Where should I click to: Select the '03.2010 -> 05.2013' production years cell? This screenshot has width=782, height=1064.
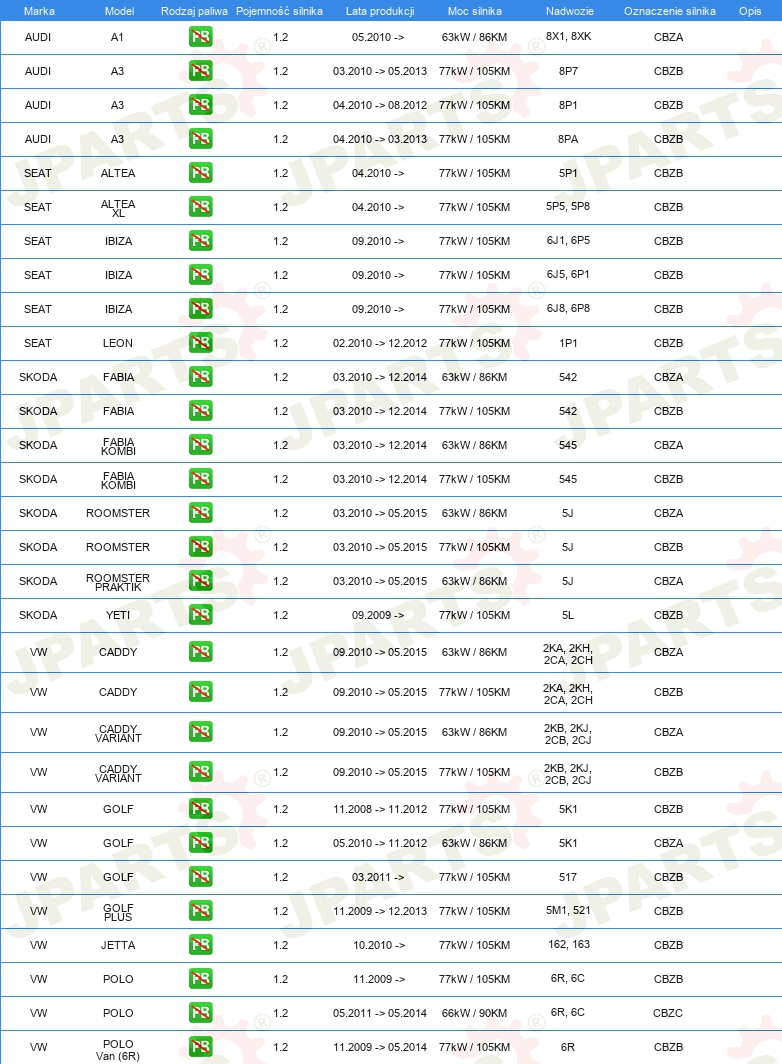pyautogui.click(x=379, y=71)
